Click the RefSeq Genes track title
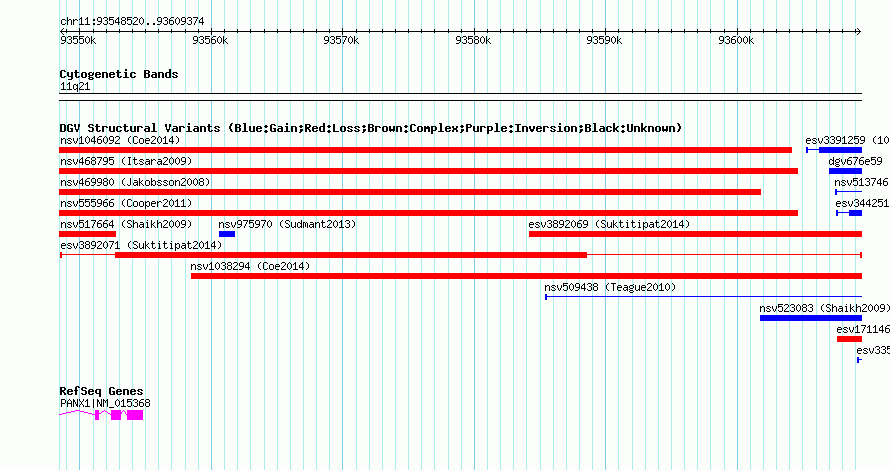The width and height of the screenshot is (890, 470). coord(101,391)
